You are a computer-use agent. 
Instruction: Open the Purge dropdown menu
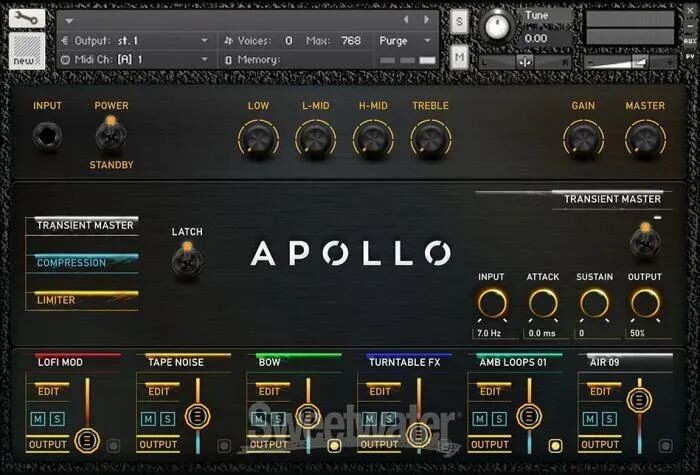coord(406,41)
